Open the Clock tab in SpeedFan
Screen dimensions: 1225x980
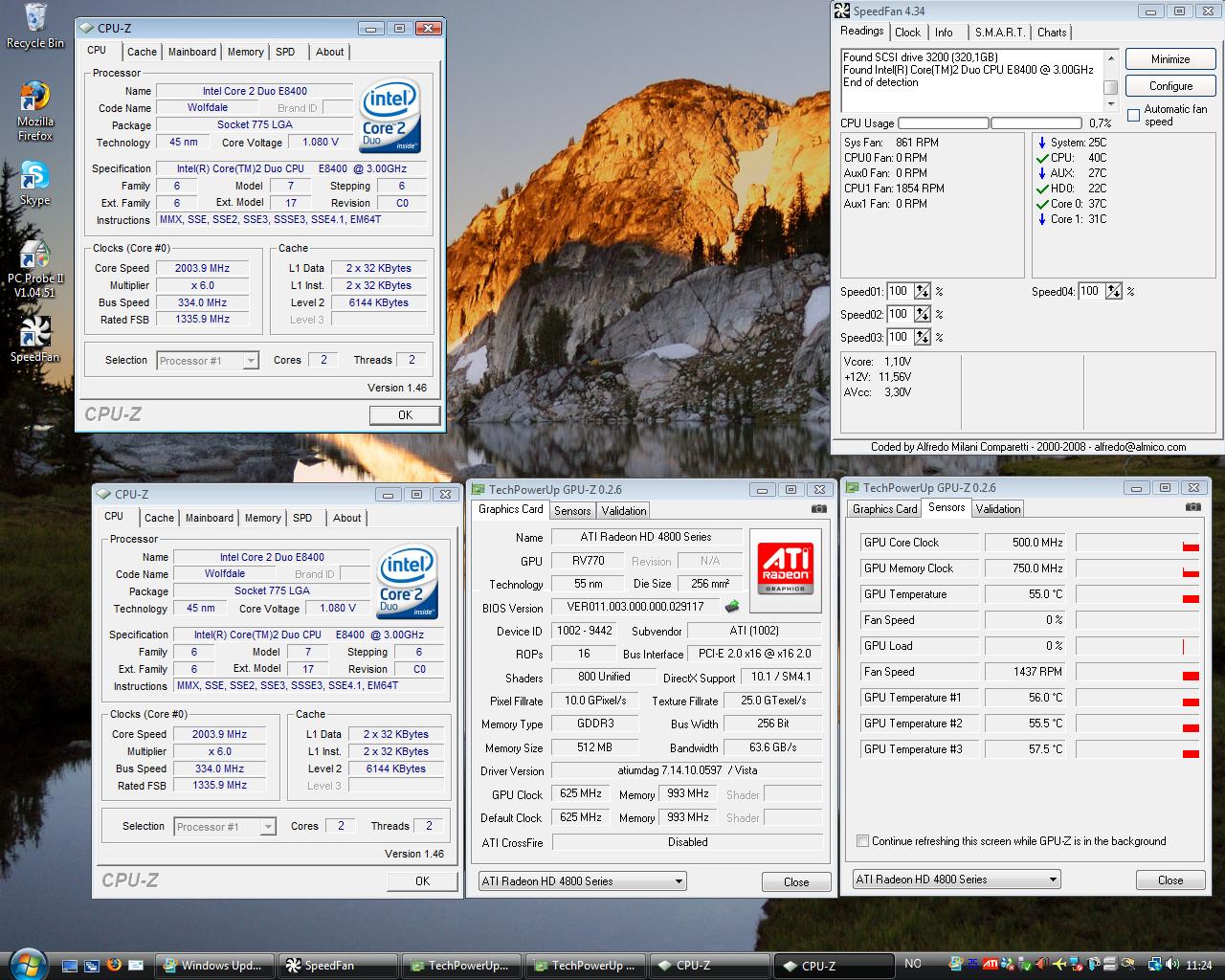click(x=908, y=33)
